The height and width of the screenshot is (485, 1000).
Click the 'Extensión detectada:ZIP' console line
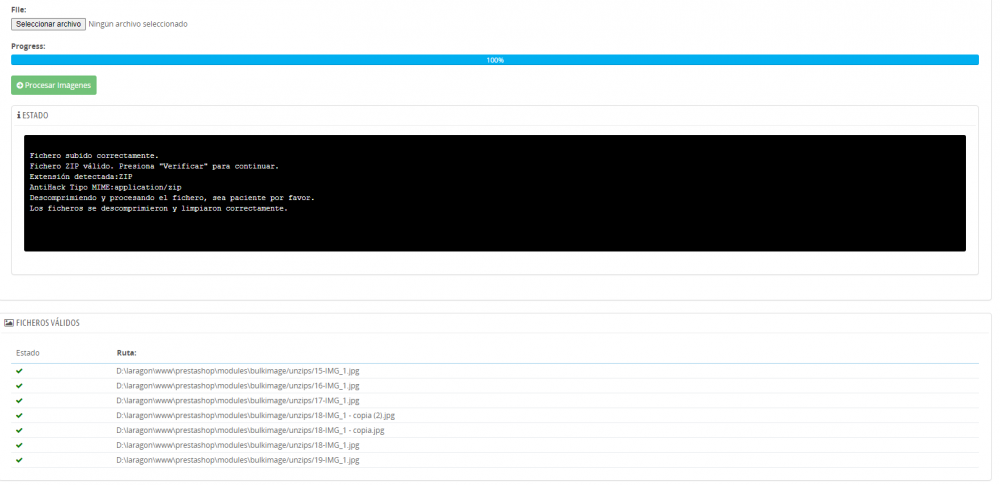pyautogui.click(x=81, y=177)
